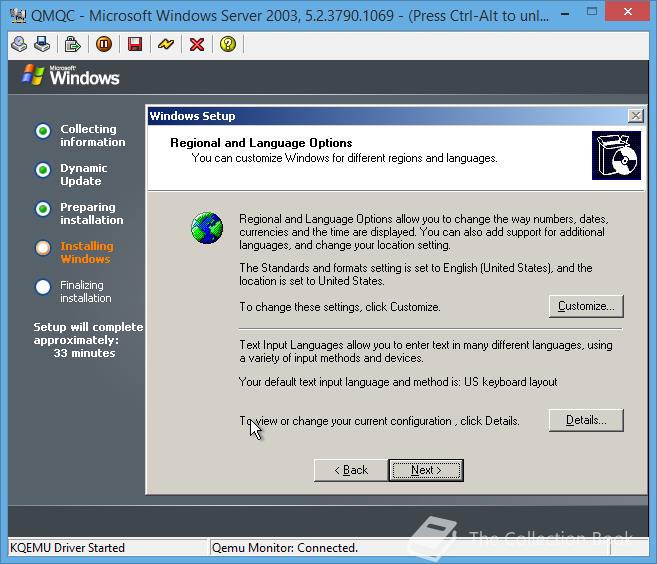This screenshot has height=564, width=657.
Task: Click the red X stop icon
Action: tap(197, 44)
